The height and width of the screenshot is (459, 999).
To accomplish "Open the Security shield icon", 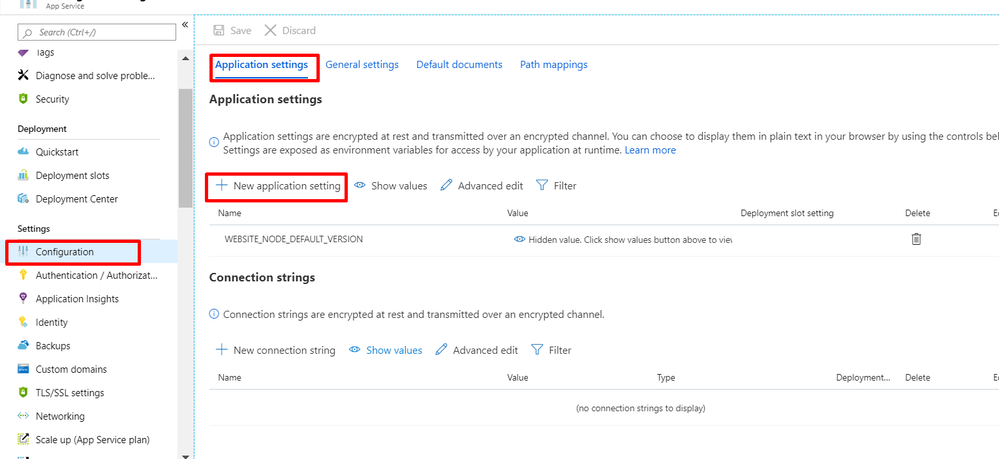I will coord(24,99).
